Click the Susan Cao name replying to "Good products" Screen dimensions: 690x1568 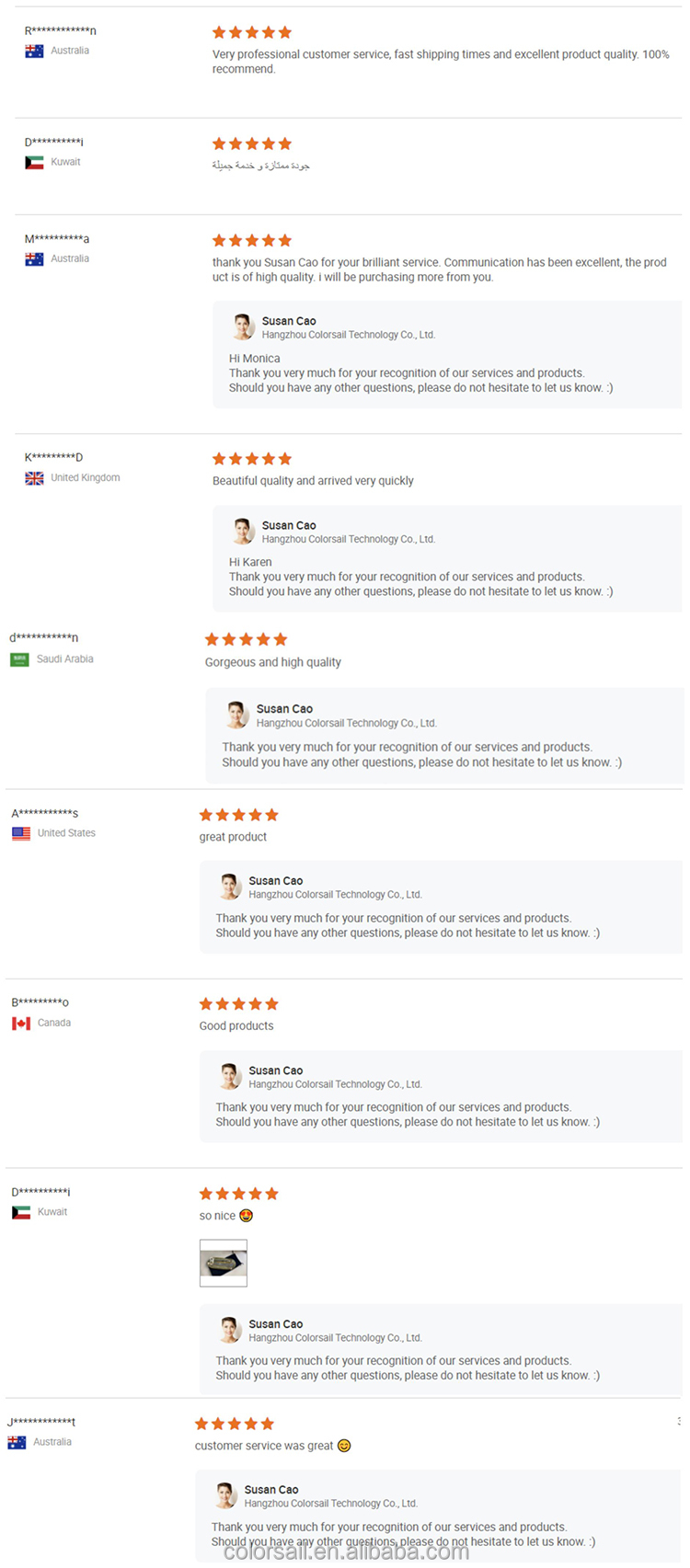click(x=275, y=1070)
